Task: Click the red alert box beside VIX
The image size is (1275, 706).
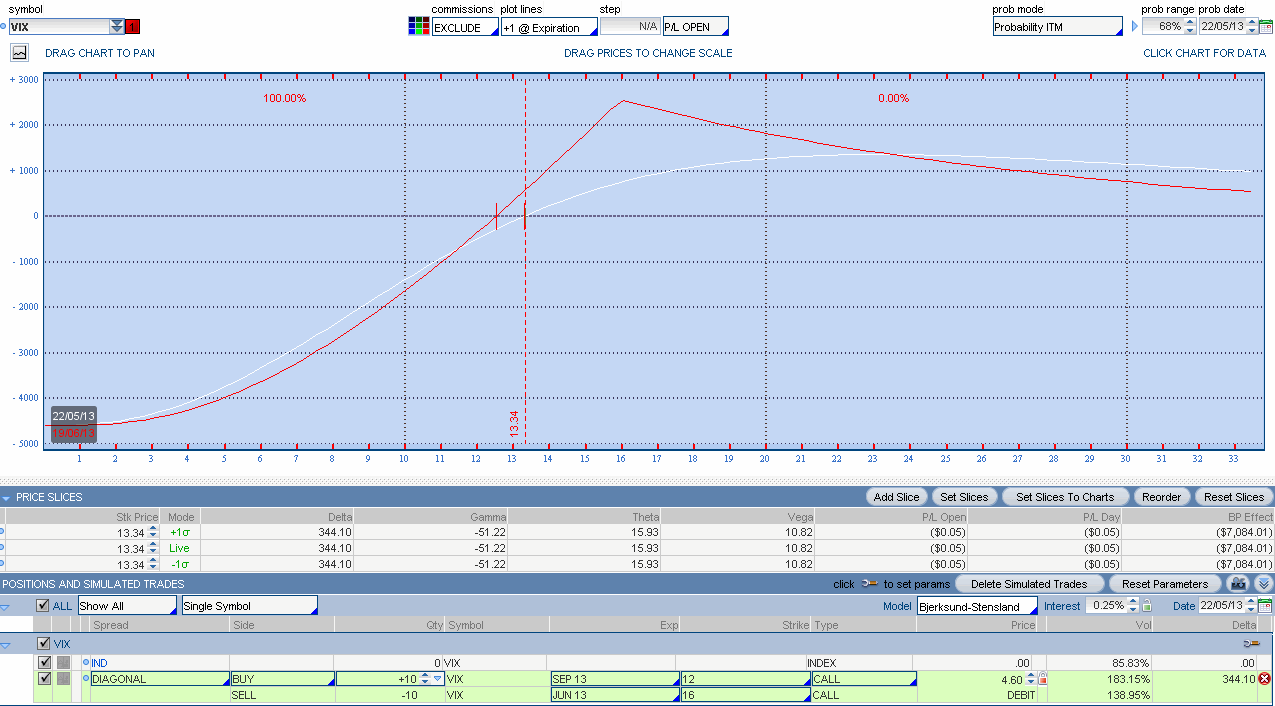Action: click(133, 27)
